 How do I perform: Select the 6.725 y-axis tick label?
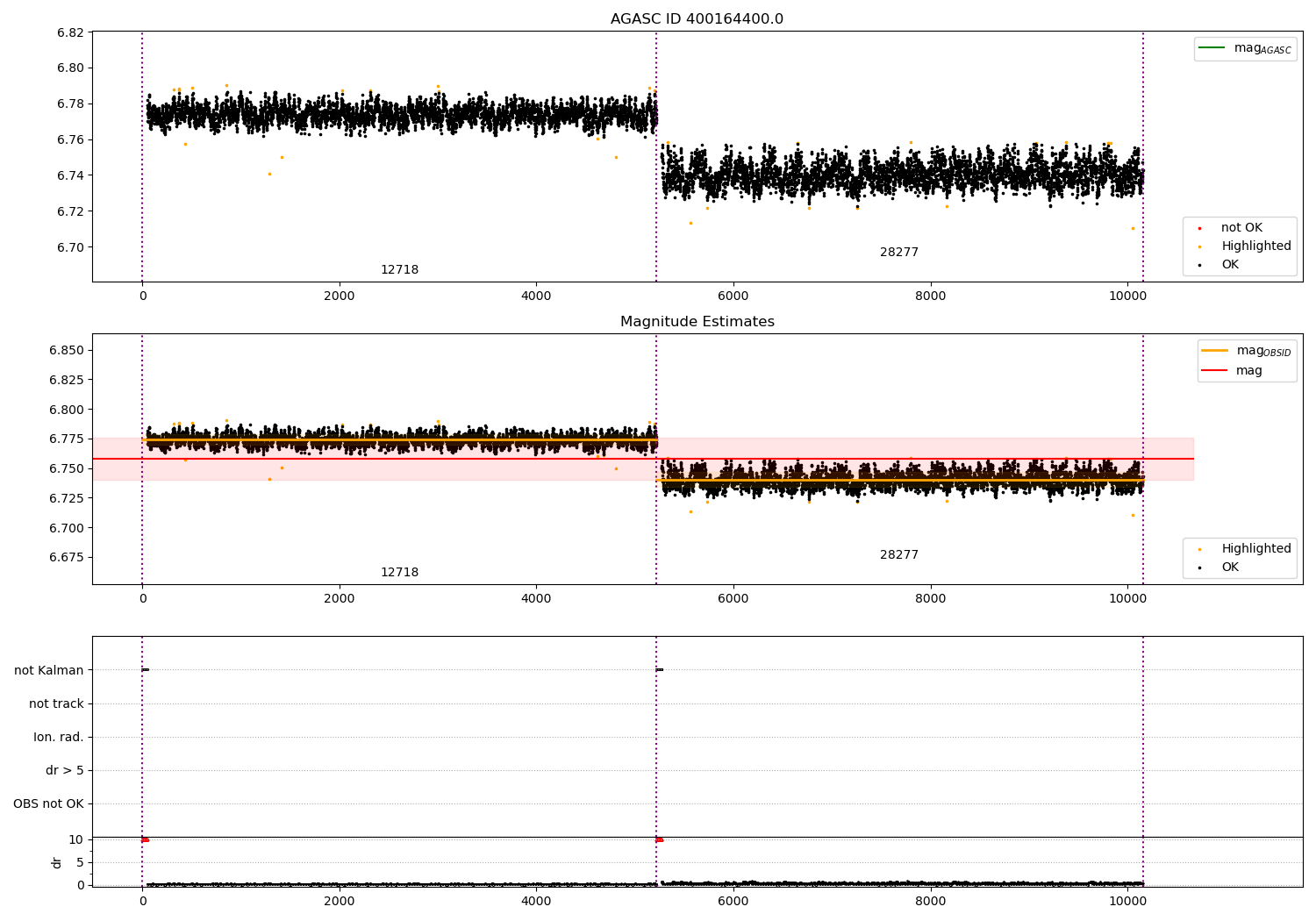point(67,498)
